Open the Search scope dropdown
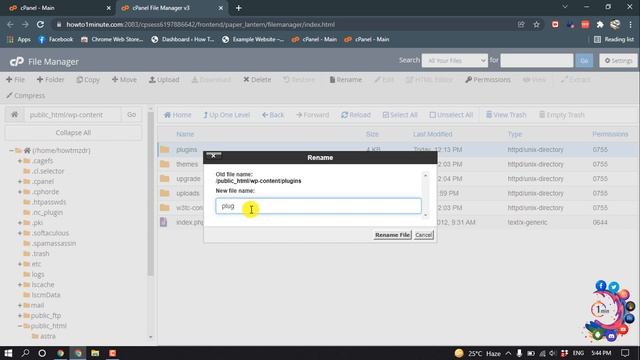The image size is (640, 360). click(454, 60)
